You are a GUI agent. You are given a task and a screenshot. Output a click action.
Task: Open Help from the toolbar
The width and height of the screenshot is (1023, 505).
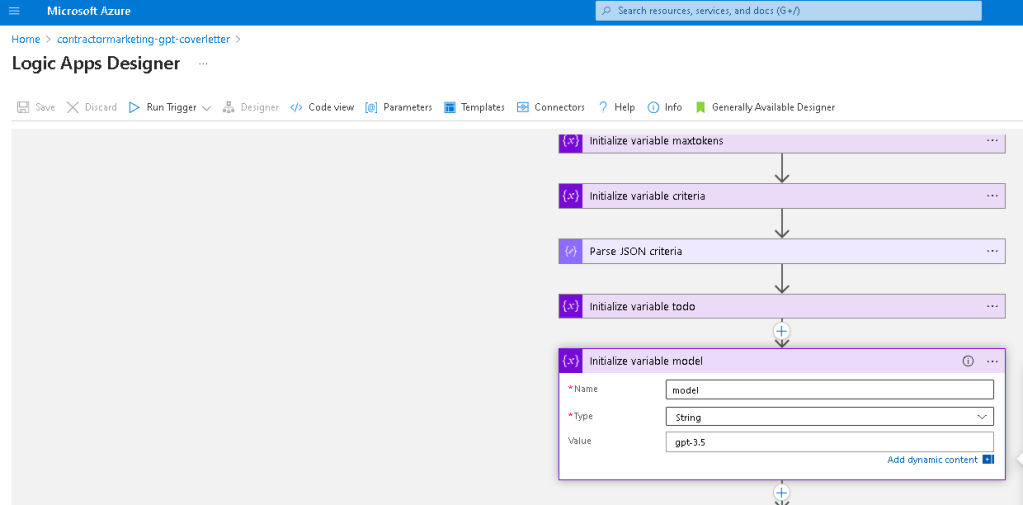(x=617, y=107)
